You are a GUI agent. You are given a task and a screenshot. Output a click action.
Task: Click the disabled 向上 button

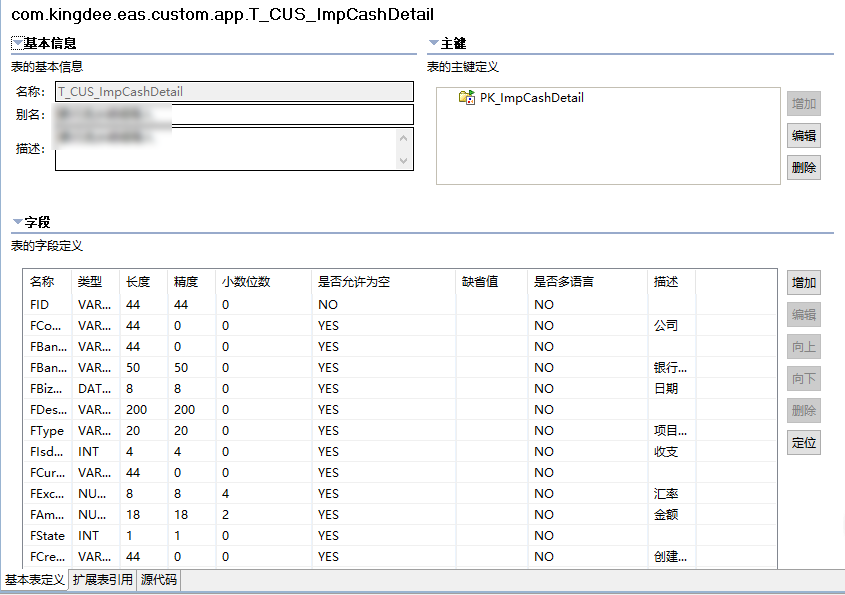tap(804, 347)
